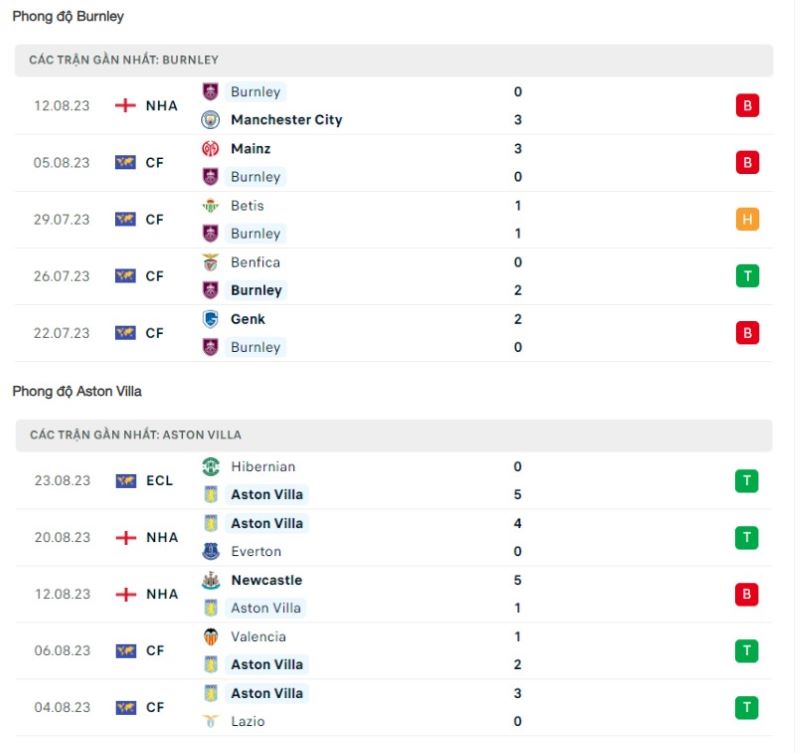Screen dimensions: 800x753
Task: Select the Mainz team logo
Action: point(212,148)
